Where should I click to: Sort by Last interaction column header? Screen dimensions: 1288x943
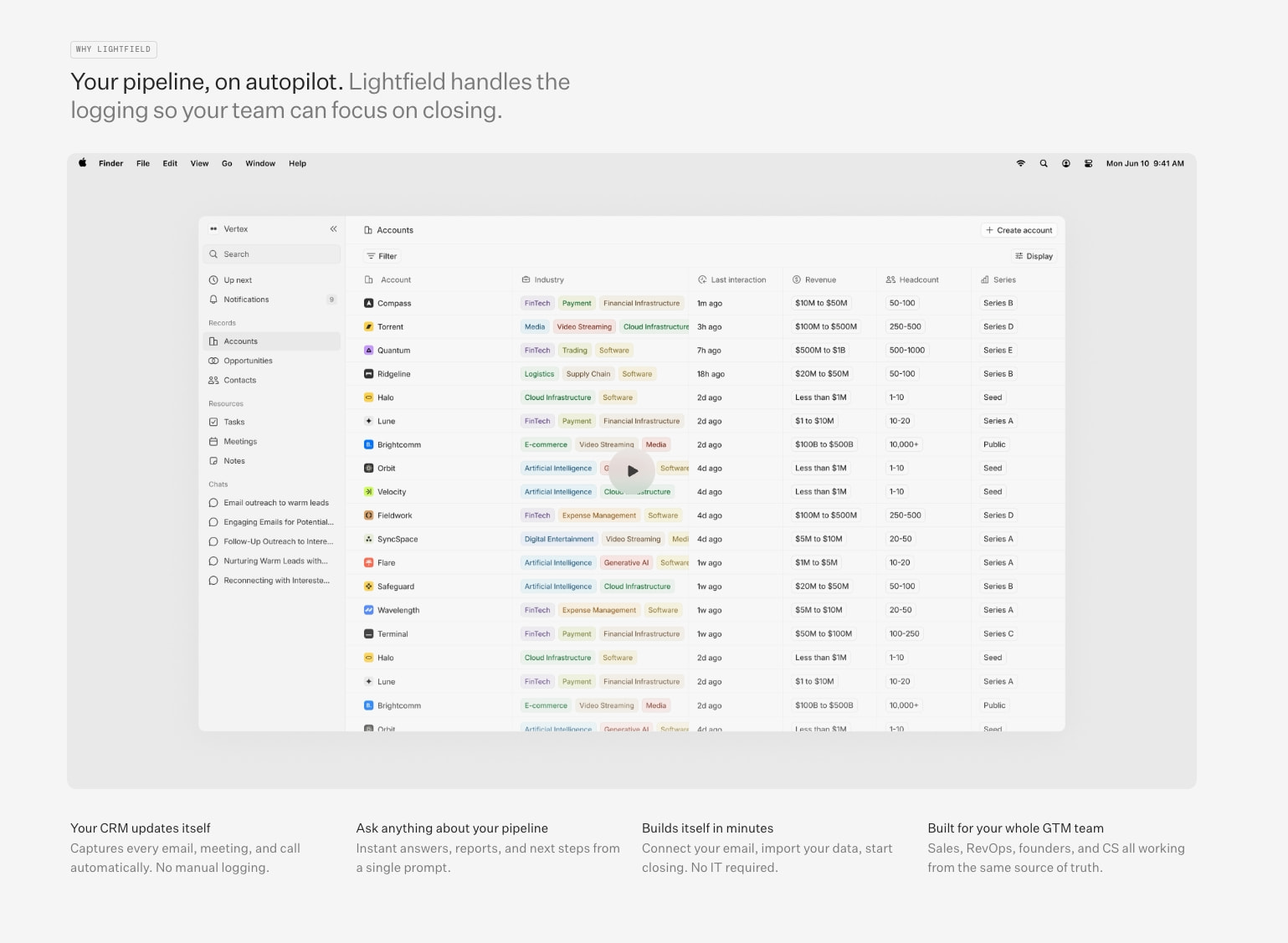click(x=732, y=279)
